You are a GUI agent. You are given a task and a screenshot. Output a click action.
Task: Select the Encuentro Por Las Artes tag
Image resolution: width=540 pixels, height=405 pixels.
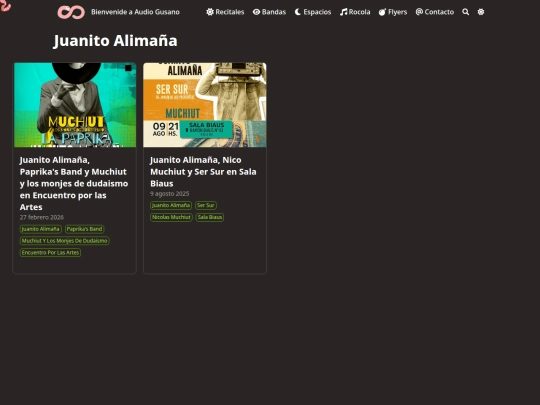(50, 252)
